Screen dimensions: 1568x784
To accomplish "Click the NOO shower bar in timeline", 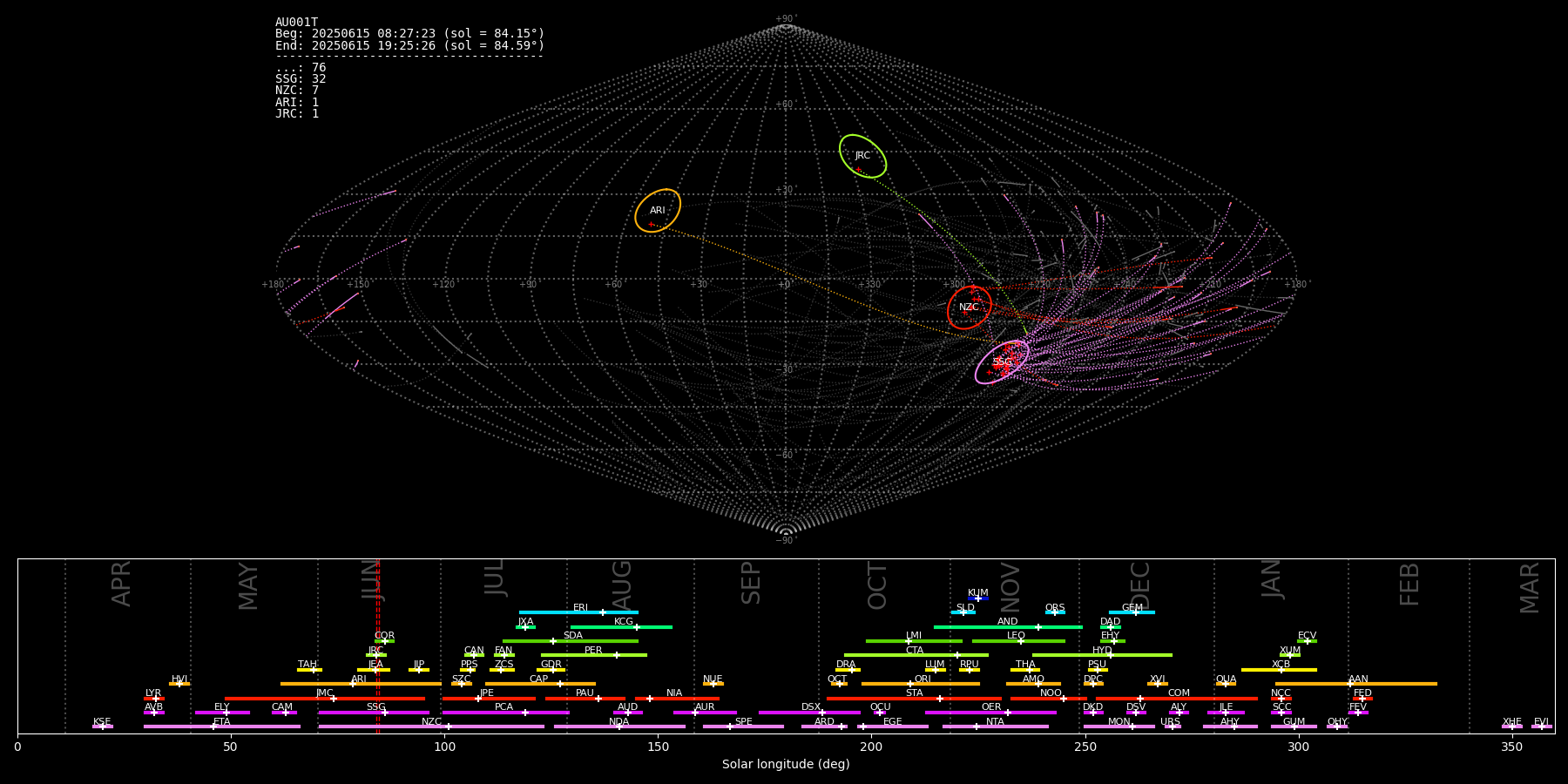I will point(1049,699).
